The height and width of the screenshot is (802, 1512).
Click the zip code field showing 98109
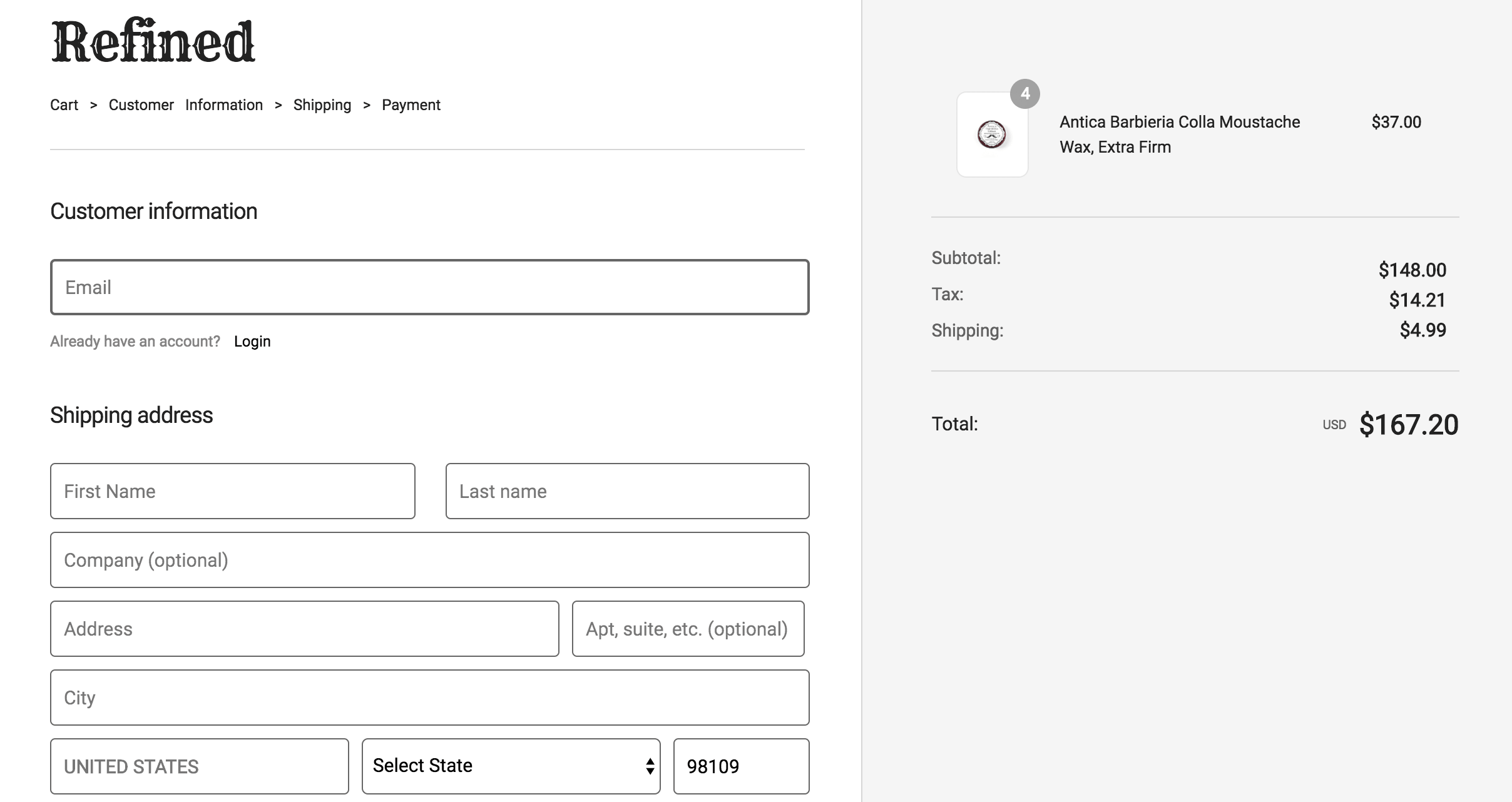[x=741, y=766]
